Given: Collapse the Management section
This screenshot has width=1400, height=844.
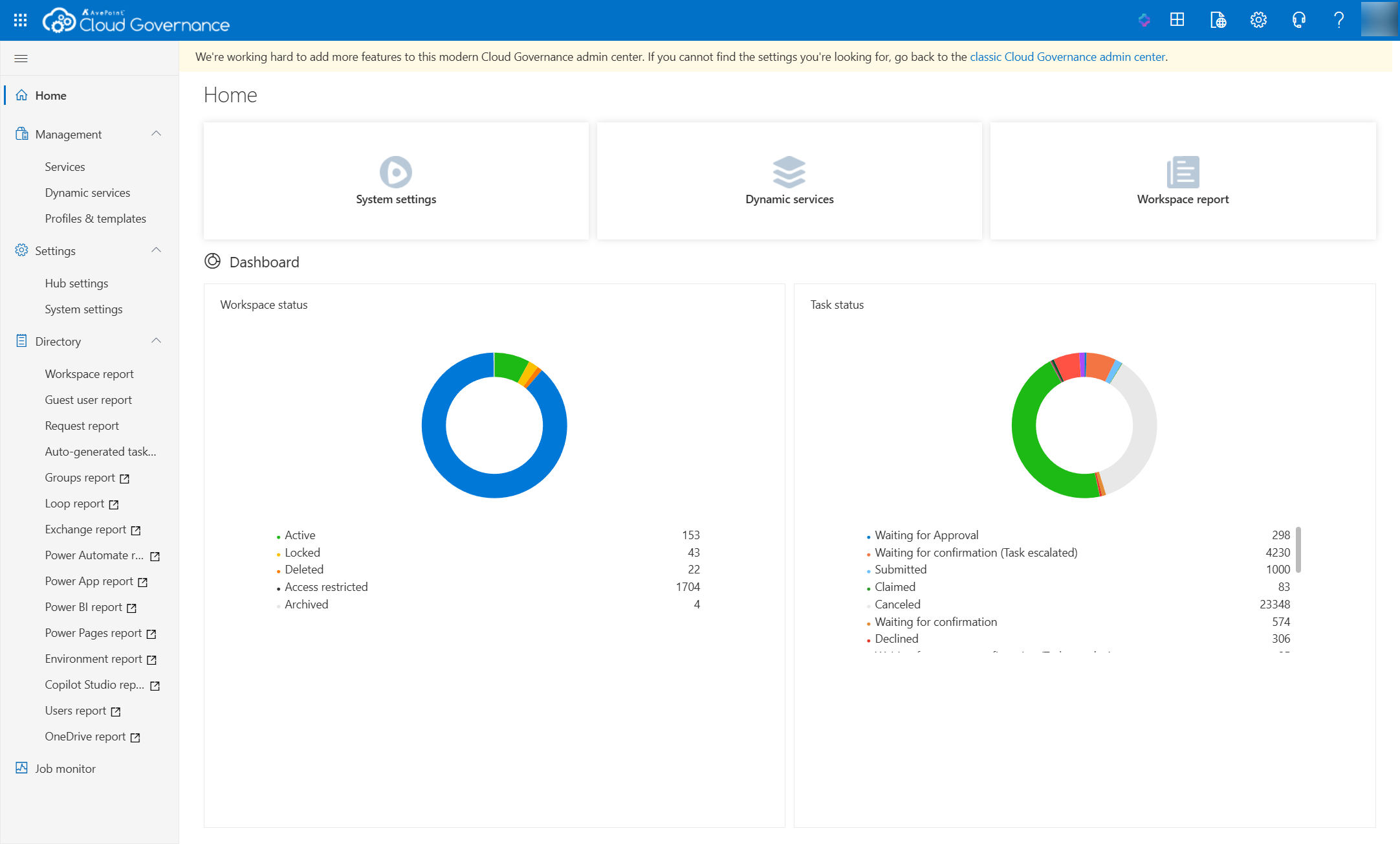Looking at the screenshot, I should (156, 133).
